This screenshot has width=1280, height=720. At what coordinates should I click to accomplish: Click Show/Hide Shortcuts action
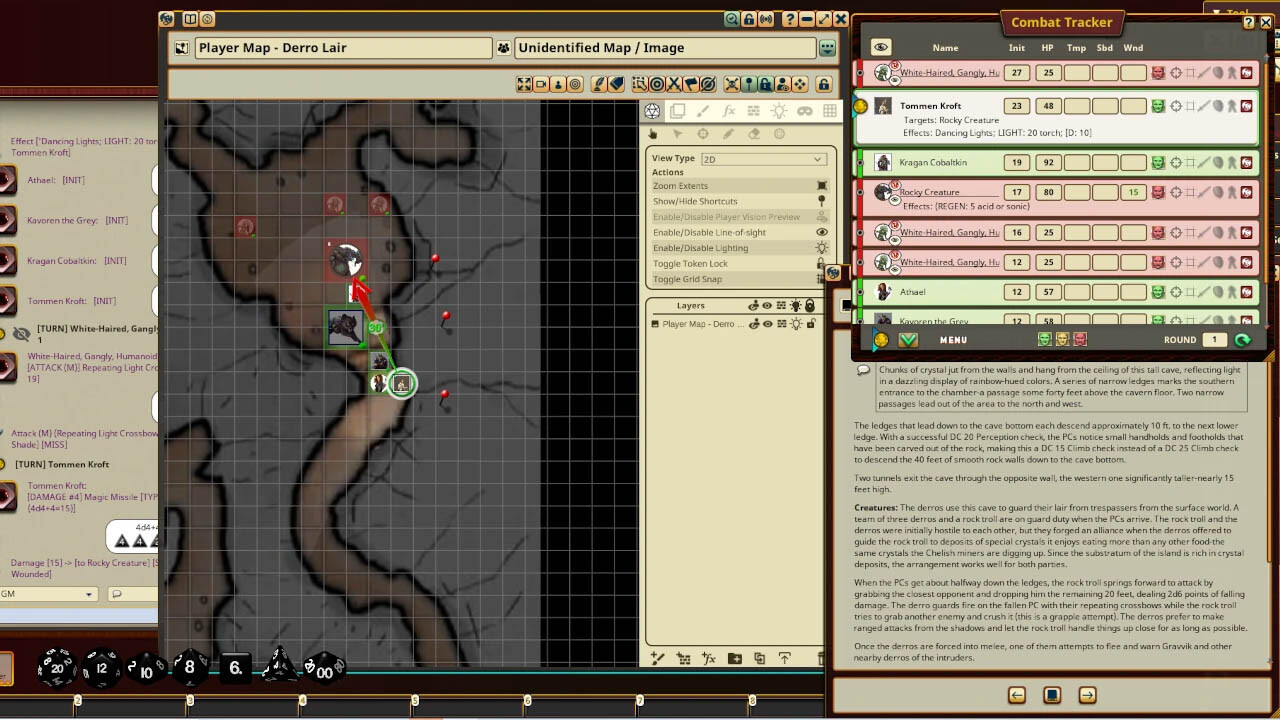tap(697, 201)
